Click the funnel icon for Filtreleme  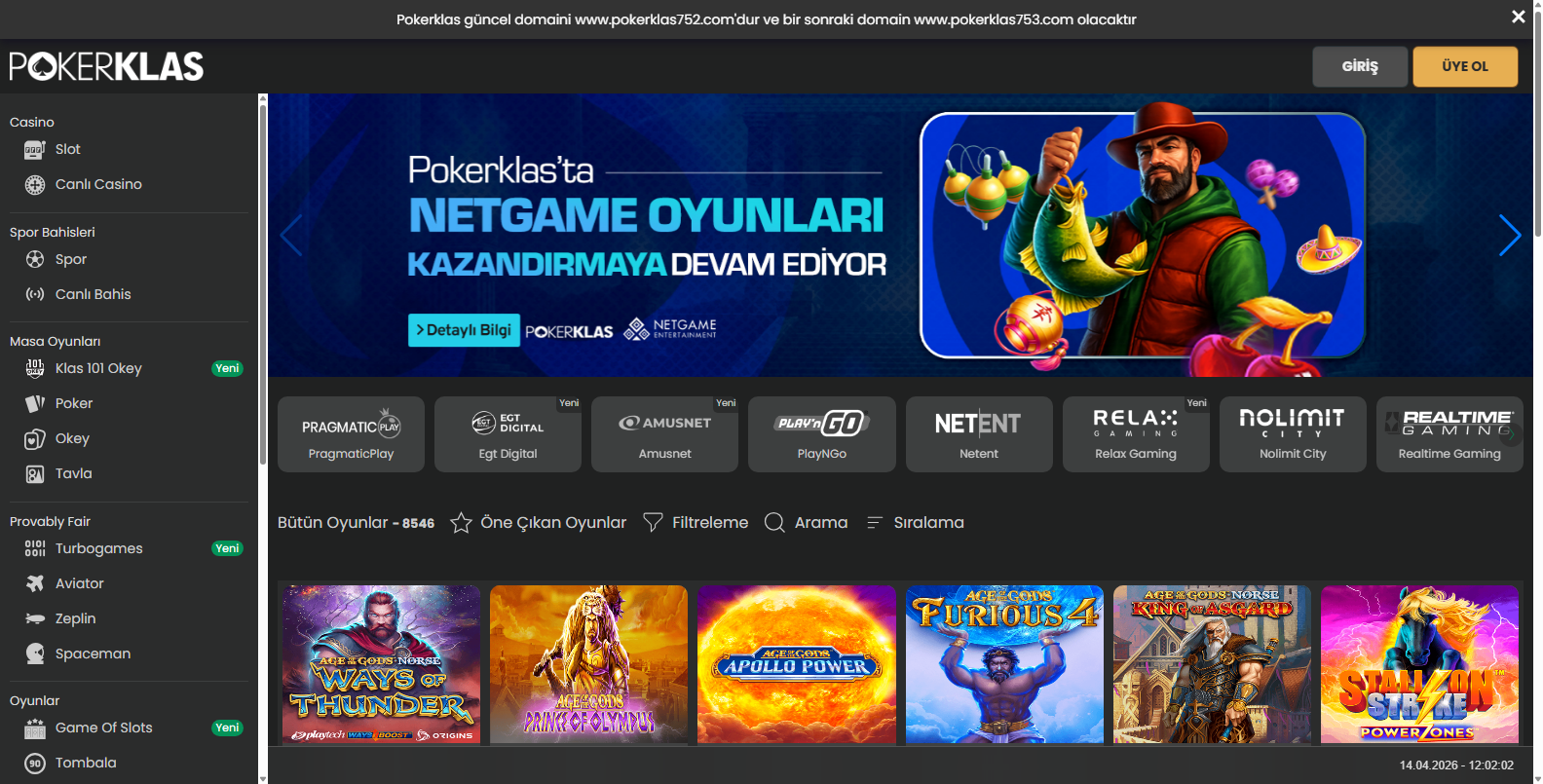click(x=653, y=523)
